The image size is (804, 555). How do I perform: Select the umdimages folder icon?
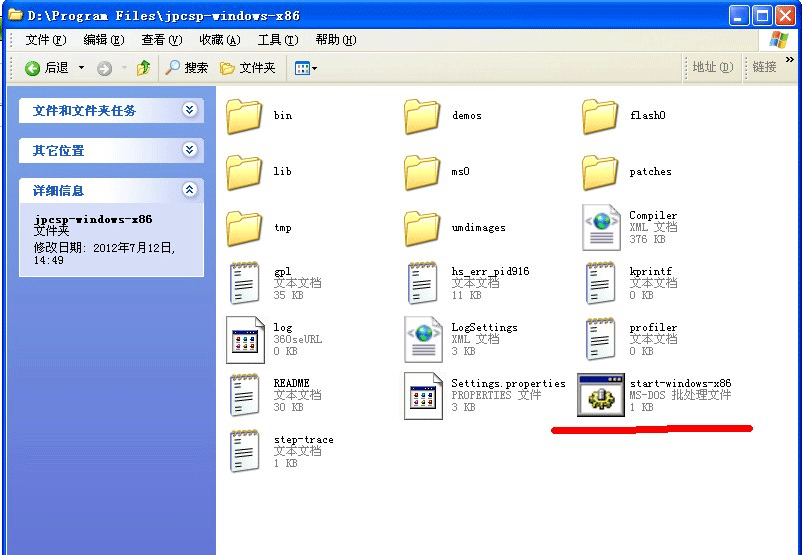[422, 228]
